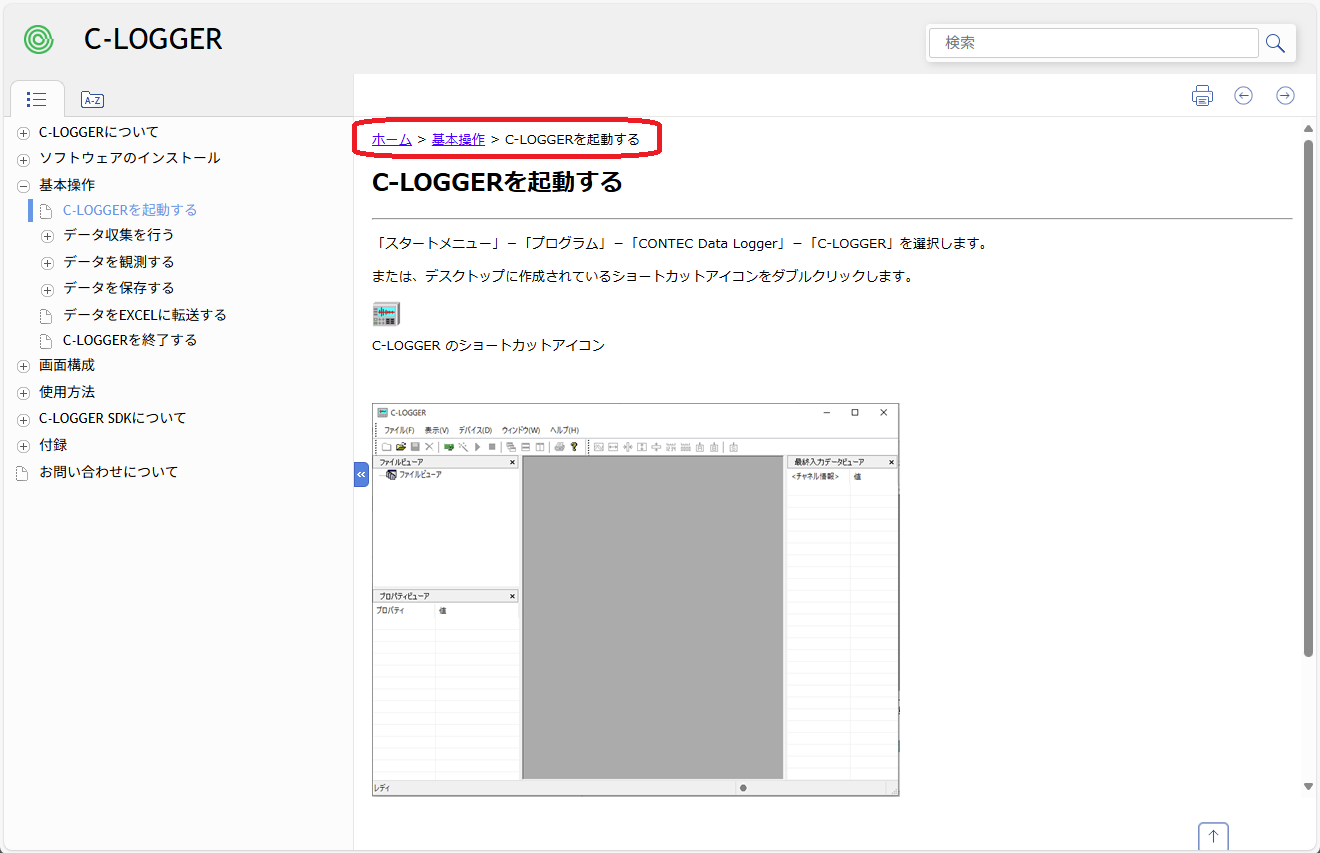
Task: Open the データをEXCELに転送する topic
Action: [144, 315]
